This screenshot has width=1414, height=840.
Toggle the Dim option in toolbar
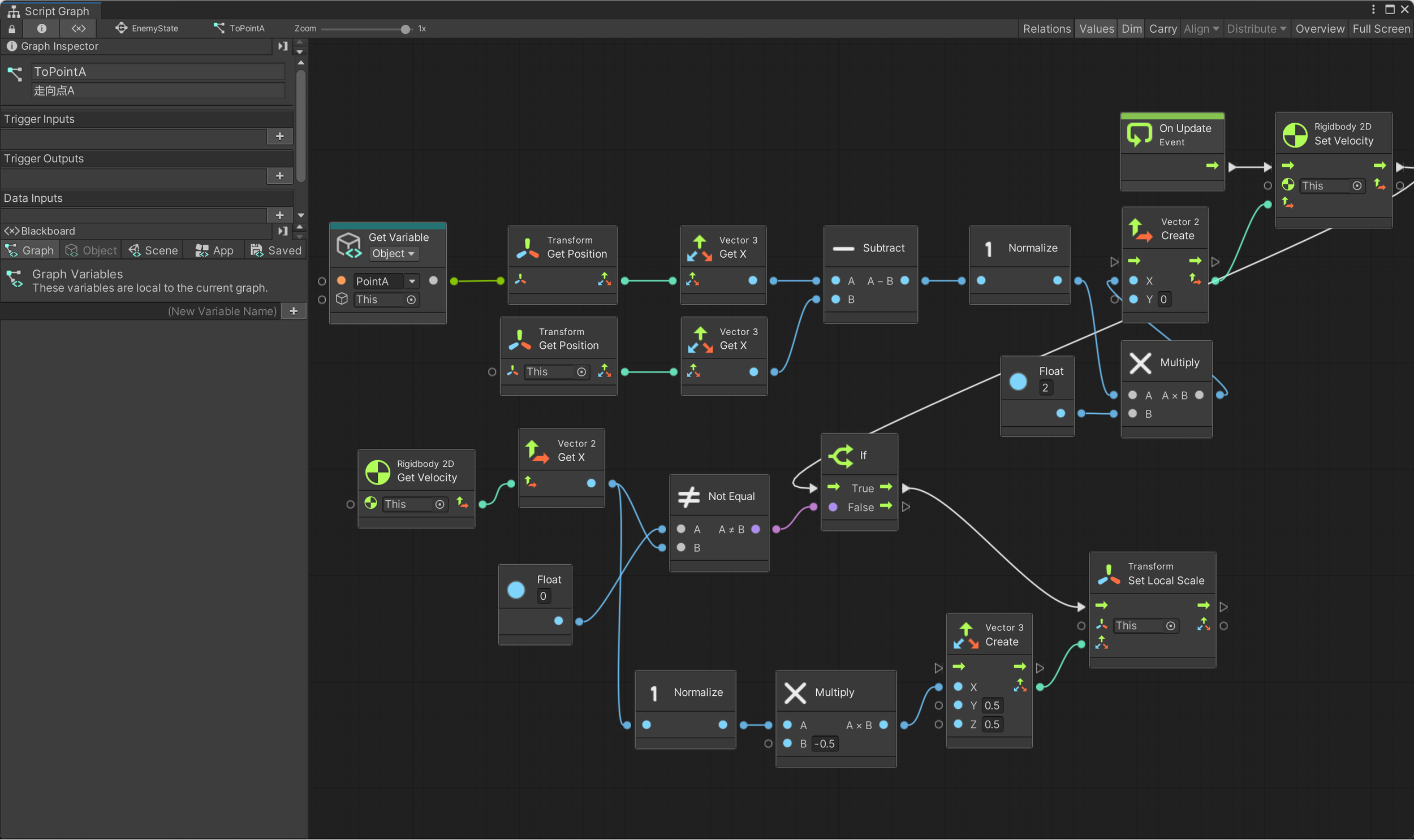pyautogui.click(x=1131, y=28)
